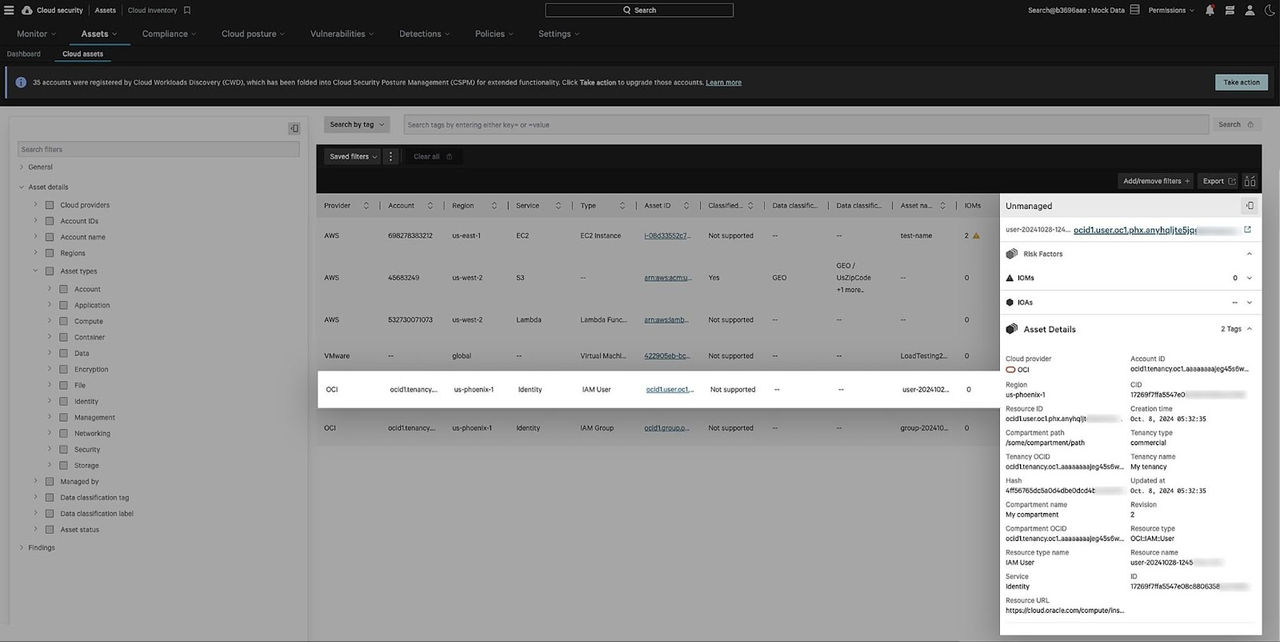This screenshot has width=1280, height=642.
Task: Open the hamburger navigation menu
Action: (9, 10)
